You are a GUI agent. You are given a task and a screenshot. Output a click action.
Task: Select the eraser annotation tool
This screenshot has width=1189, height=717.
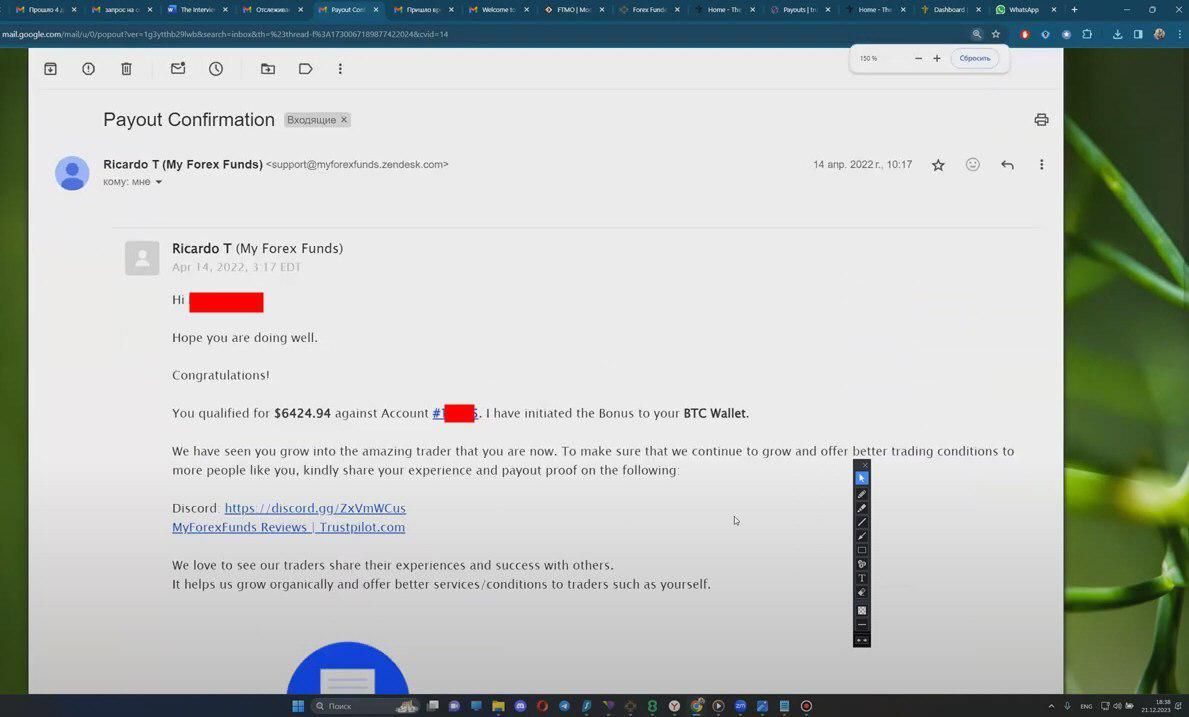861,593
